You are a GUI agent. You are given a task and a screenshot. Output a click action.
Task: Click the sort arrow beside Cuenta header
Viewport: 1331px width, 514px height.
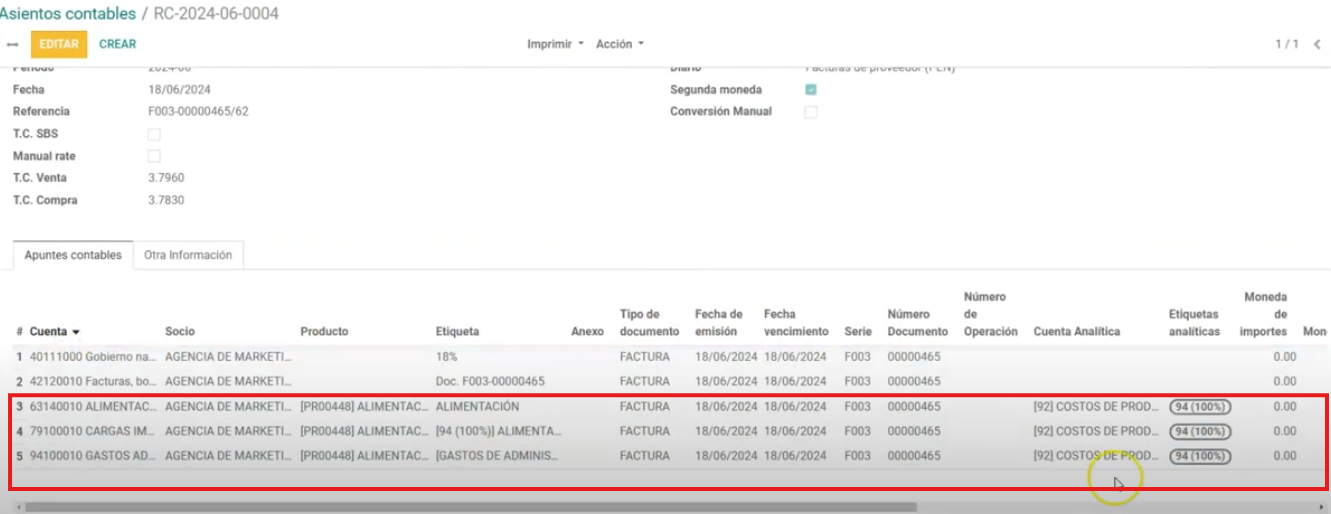coord(76,332)
